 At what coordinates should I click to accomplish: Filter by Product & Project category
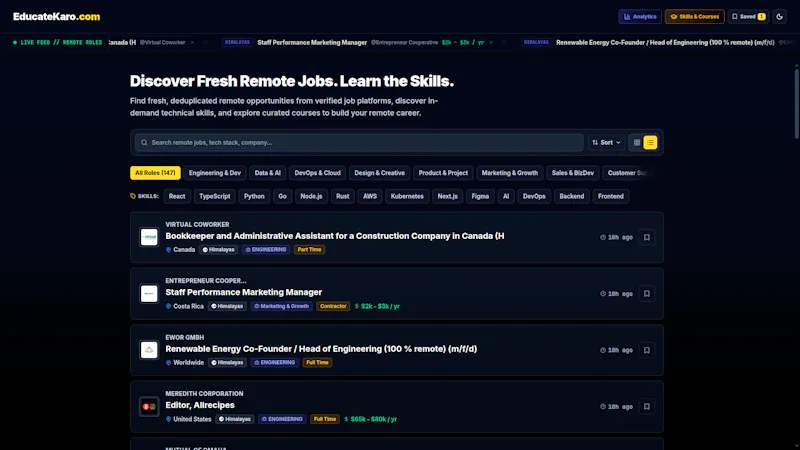[x=443, y=173]
